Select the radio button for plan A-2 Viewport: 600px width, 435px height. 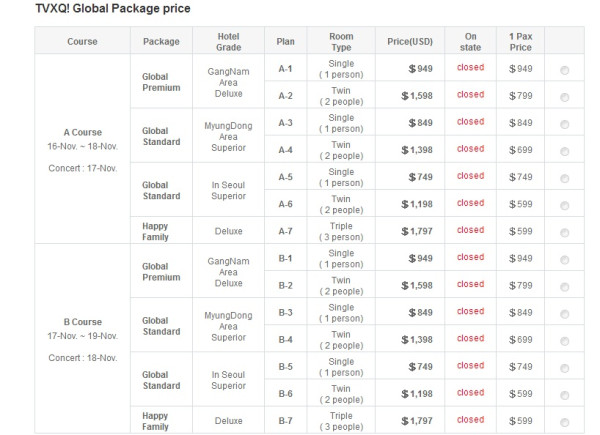(564, 97)
